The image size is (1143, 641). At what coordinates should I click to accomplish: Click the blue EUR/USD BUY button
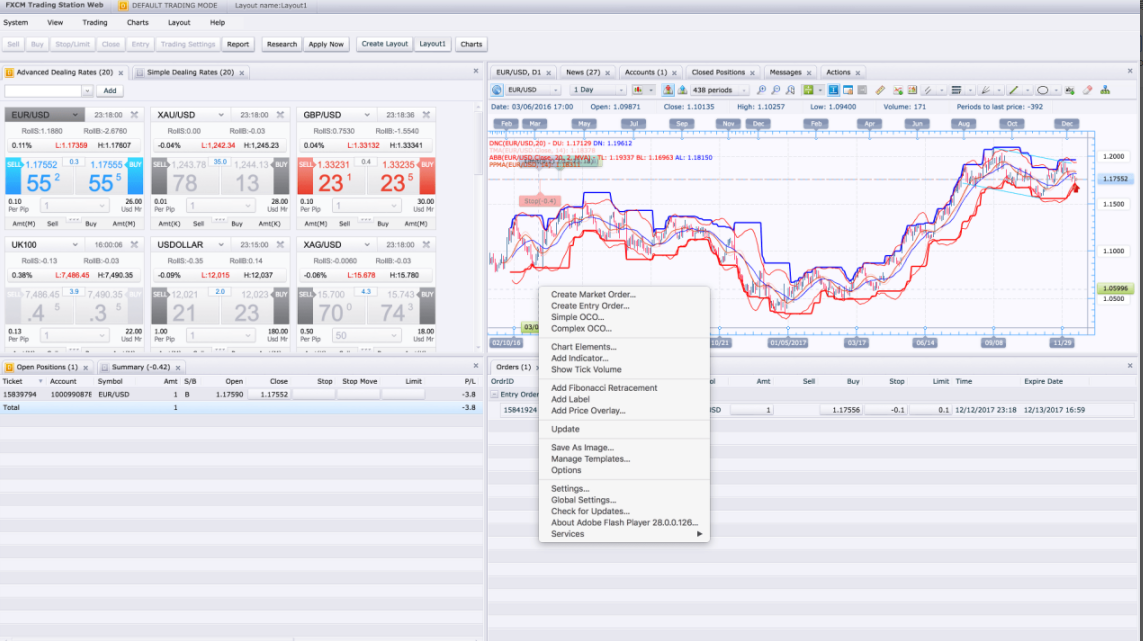click(136, 176)
